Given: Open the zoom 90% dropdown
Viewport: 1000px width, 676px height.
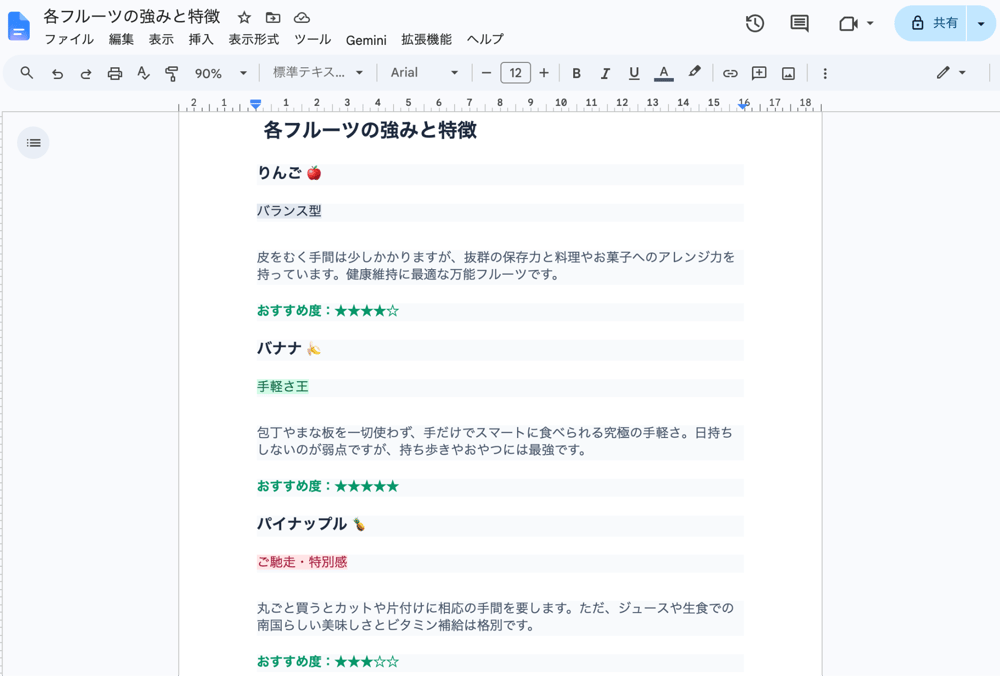Looking at the screenshot, I should [x=220, y=73].
